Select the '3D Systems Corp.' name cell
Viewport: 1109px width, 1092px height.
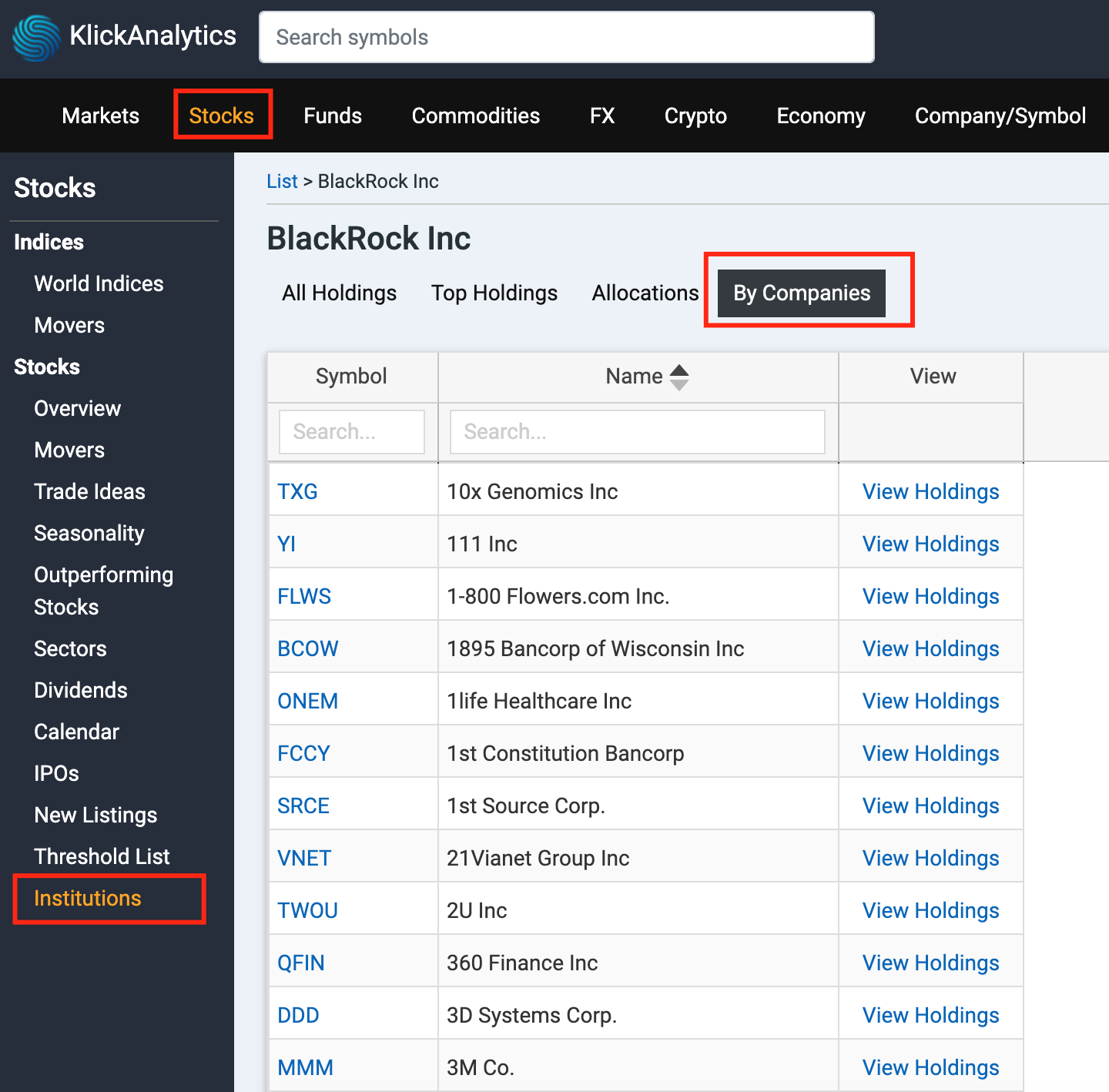pyautogui.click(x=638, y=1015)
